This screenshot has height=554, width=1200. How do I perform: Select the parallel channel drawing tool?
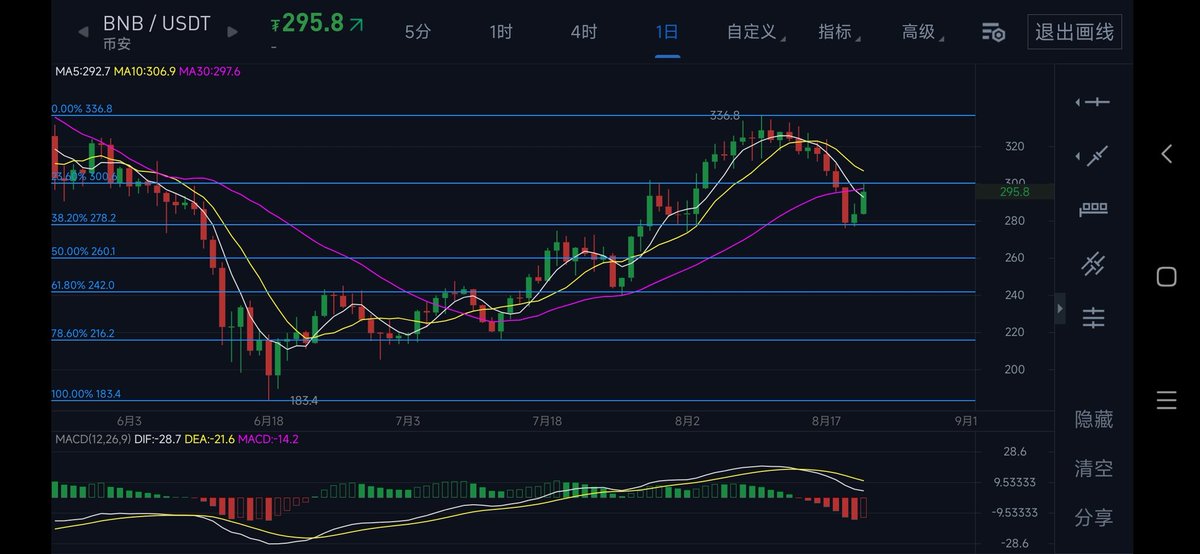(x=1093, y=264)
